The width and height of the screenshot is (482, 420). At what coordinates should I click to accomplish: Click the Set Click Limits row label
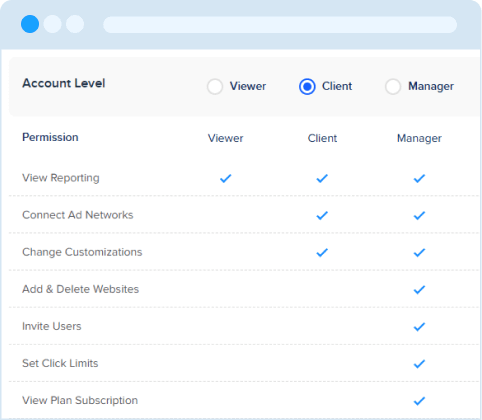[60, 363]
